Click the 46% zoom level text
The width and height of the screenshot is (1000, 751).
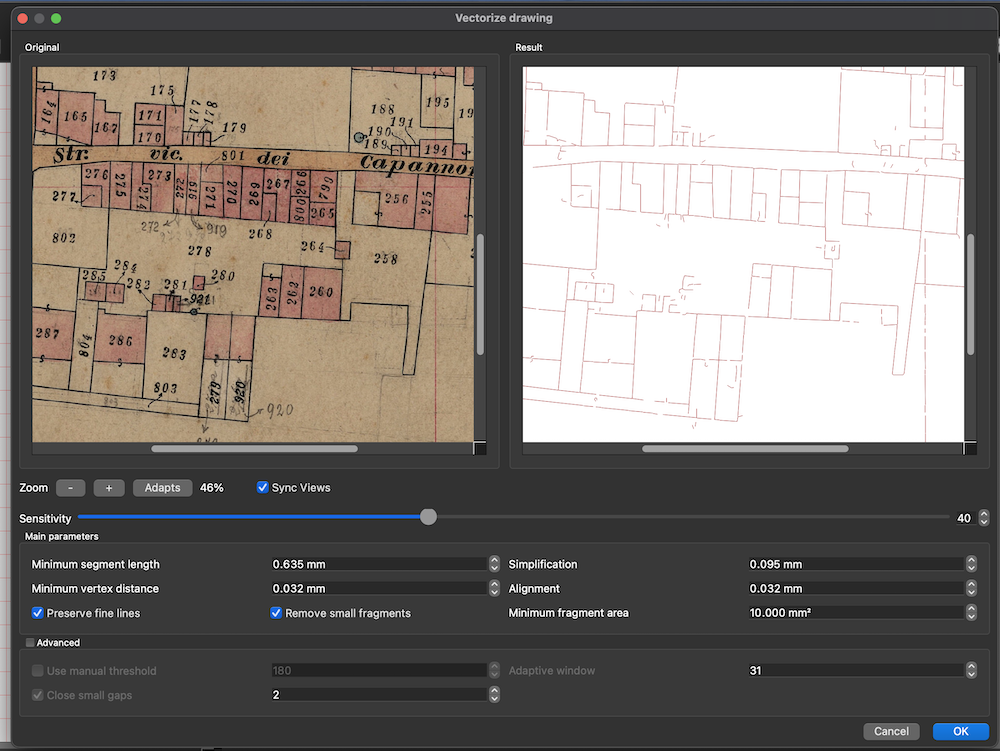point(212,488)
